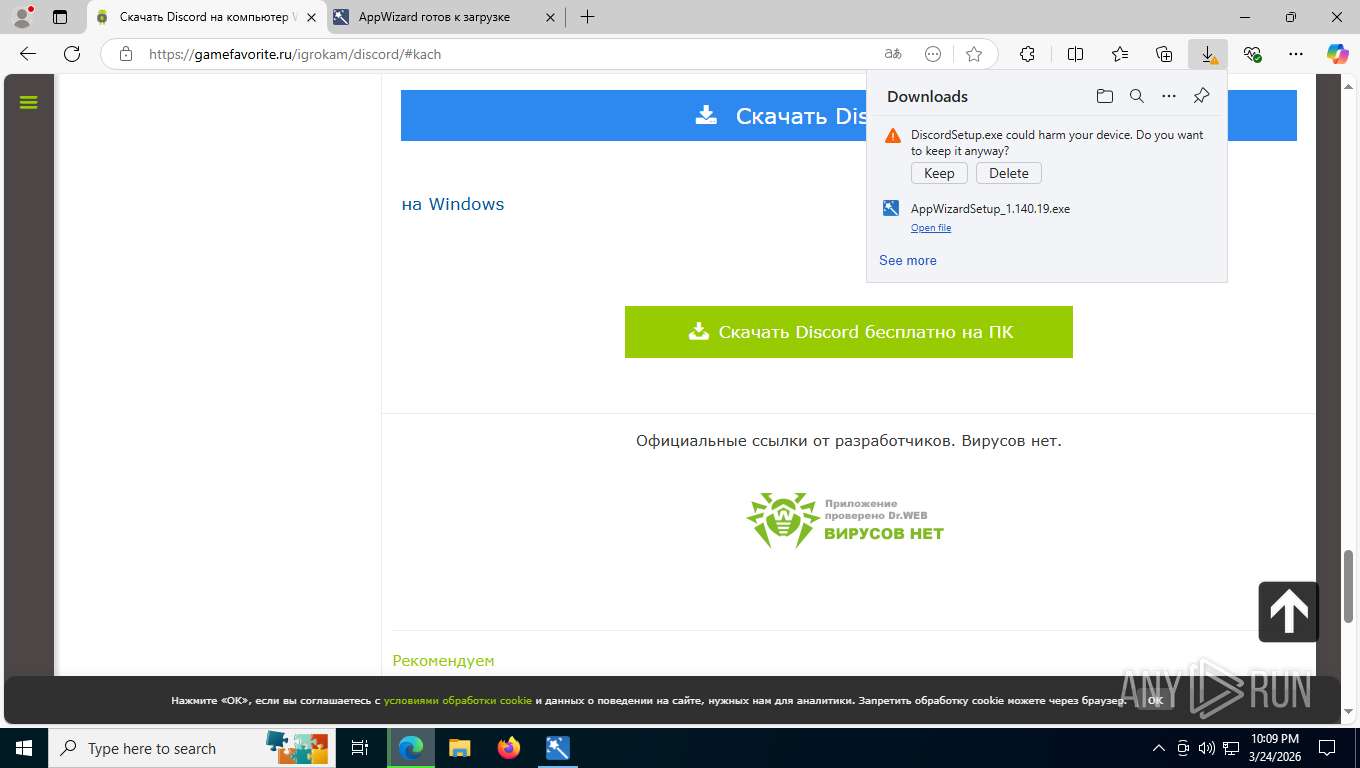This screenshot has height=768, width=1360.
Task: View site information lock icon
Action: point(126,54)
